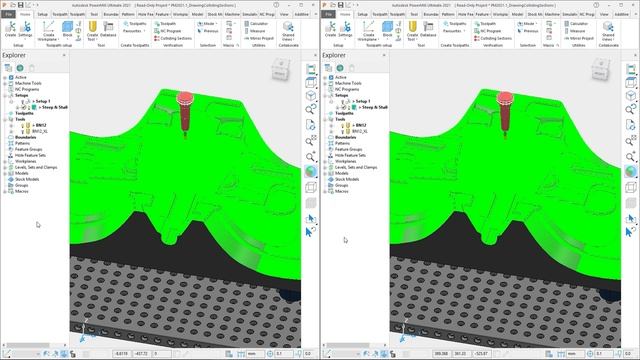Click wireframe cube icon in left view toolbar

[x=311, y=187]
